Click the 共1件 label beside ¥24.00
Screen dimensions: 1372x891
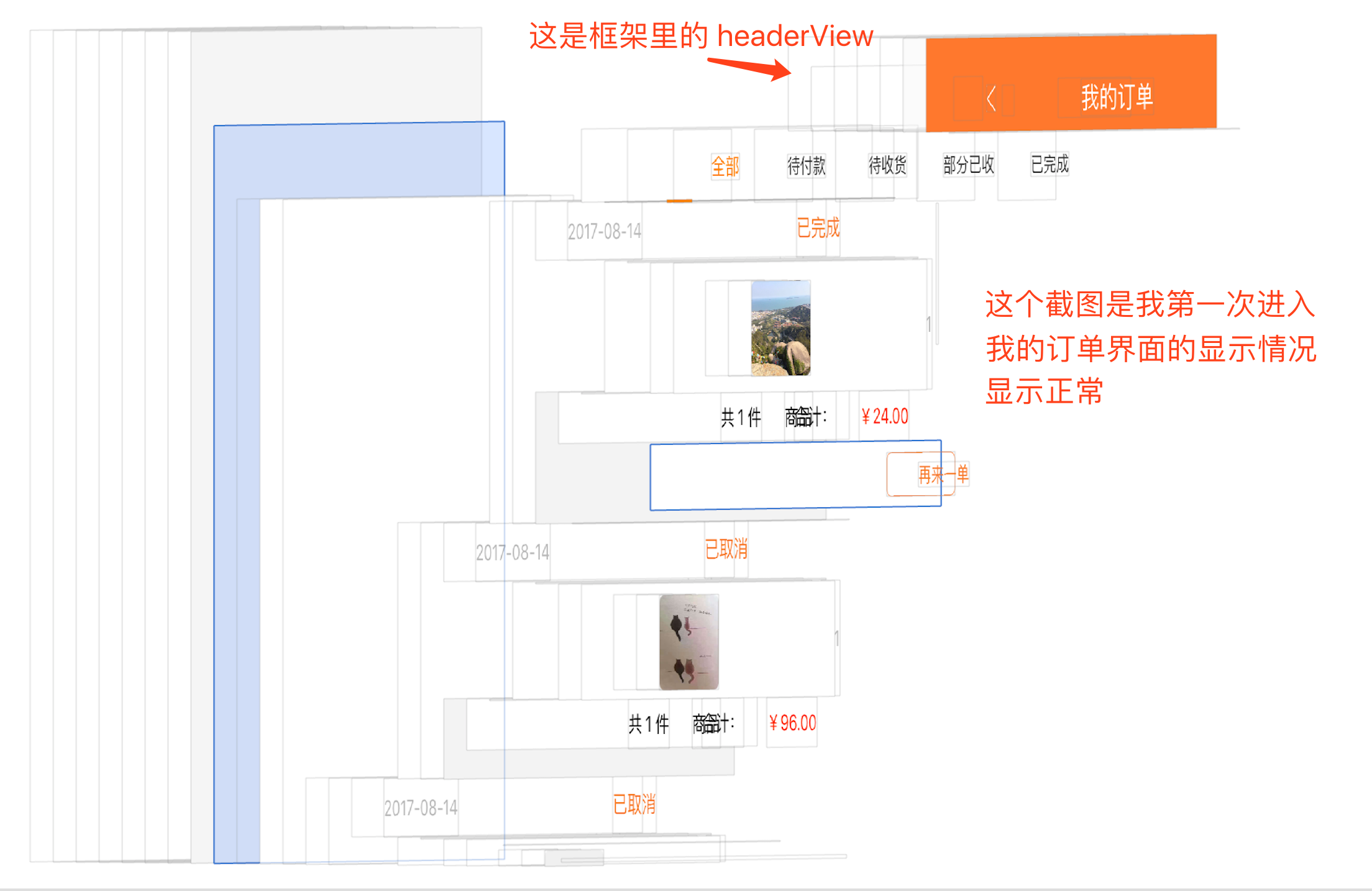[x=741, y=418]
